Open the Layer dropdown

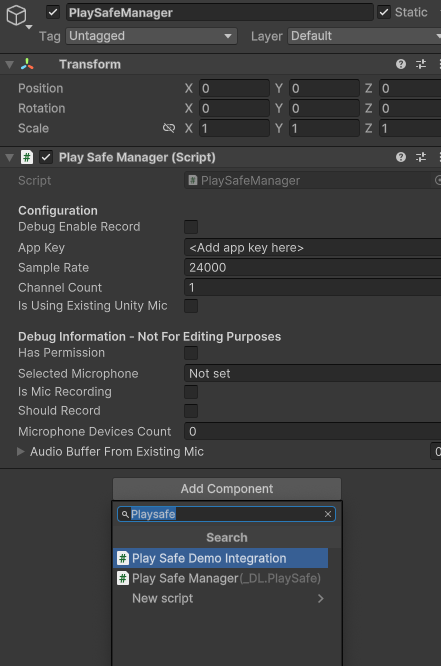tap(365, 36)
